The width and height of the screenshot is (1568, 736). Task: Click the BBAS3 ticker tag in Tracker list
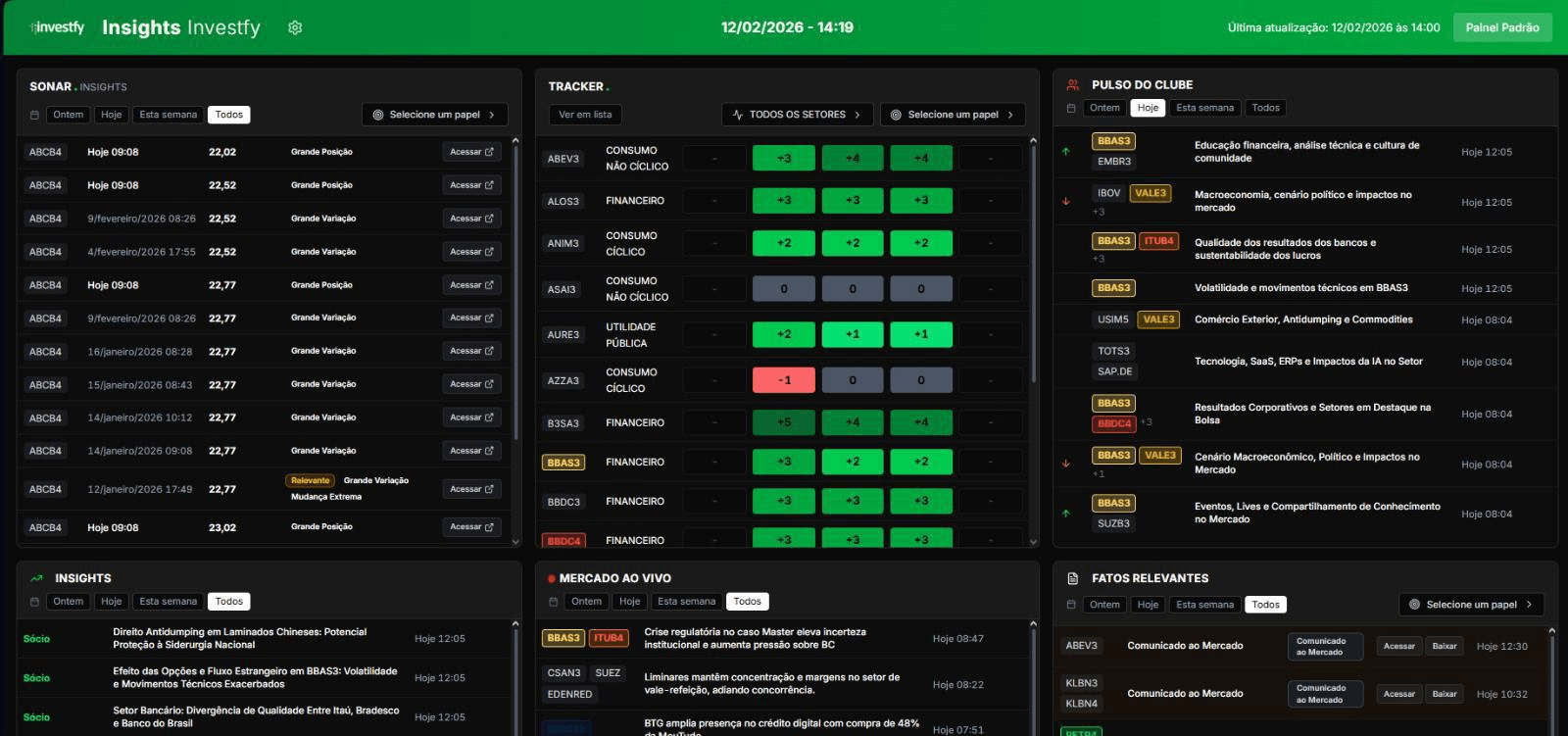coord(563,463)
